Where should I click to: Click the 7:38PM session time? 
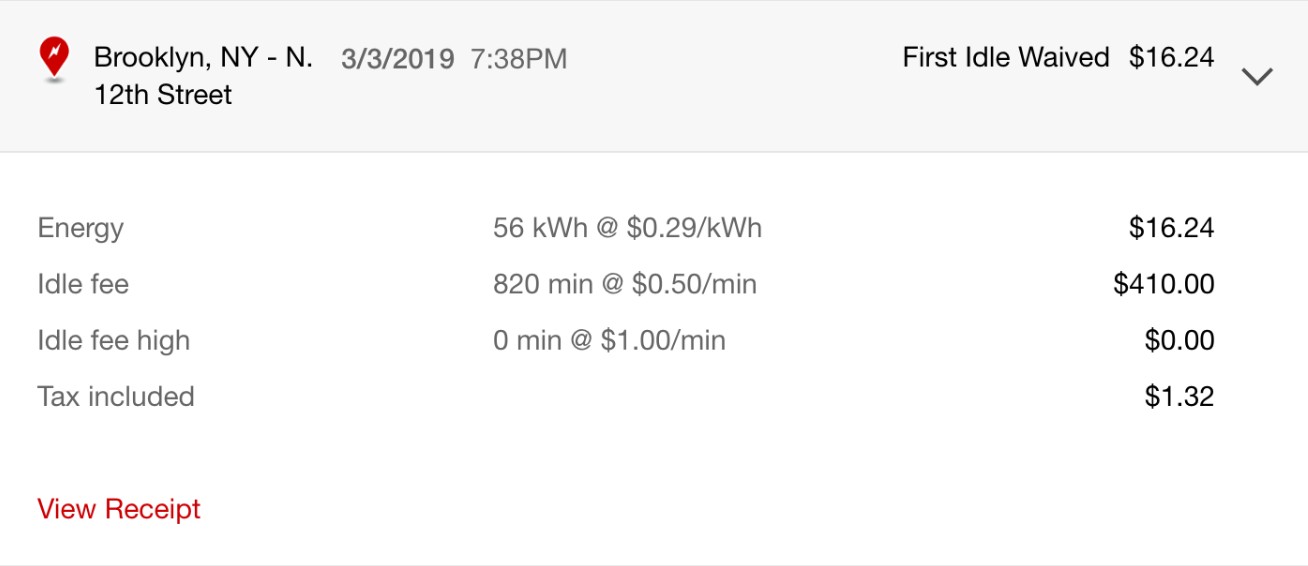(519, 59)
